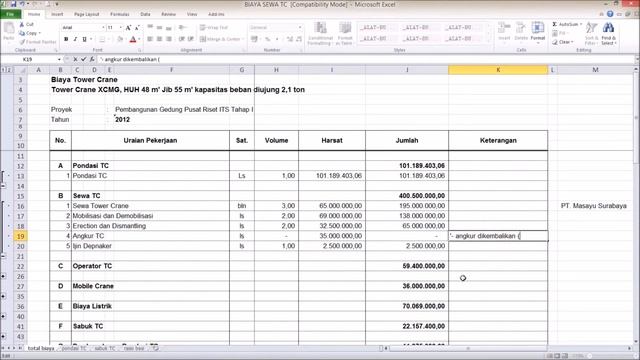The height and width of the screenshot is (360, 640).
Task: Open Find & Select binoculars
Action: point(608,33)
